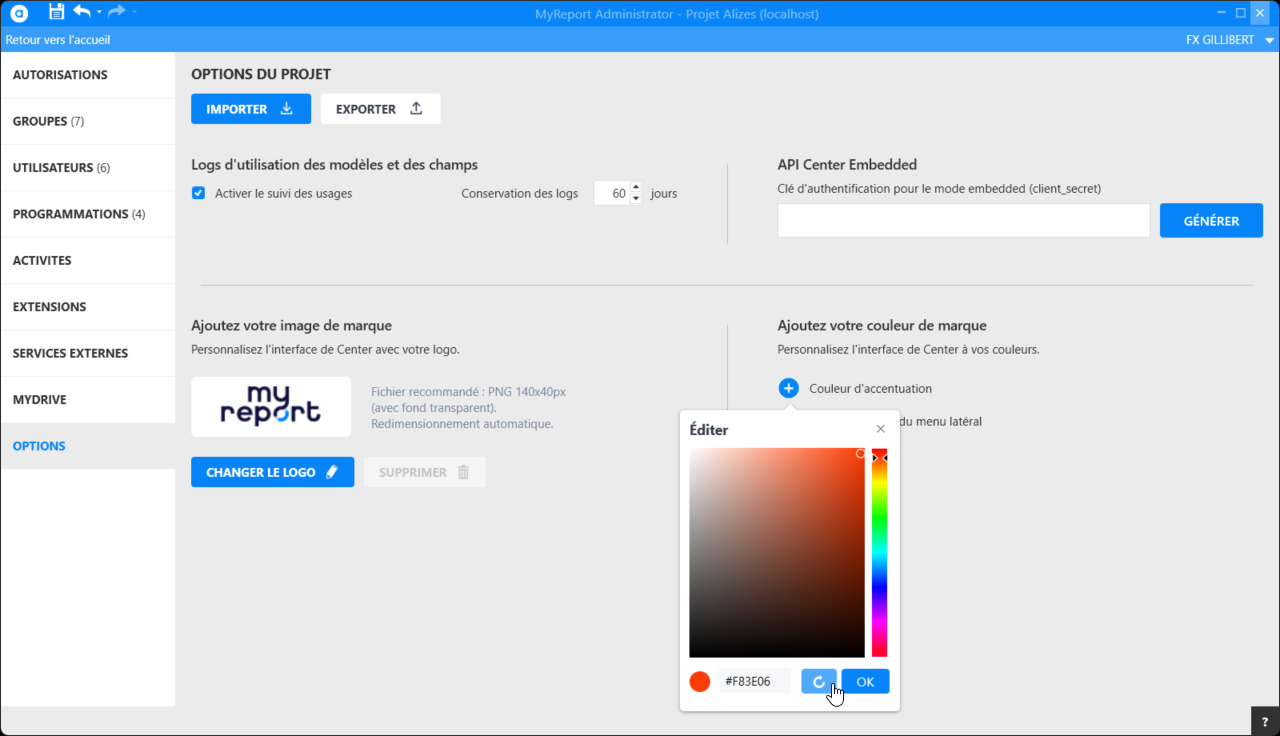Click Changer le logo button
The height and width of the screenshot is (736, 1280).
272,472
